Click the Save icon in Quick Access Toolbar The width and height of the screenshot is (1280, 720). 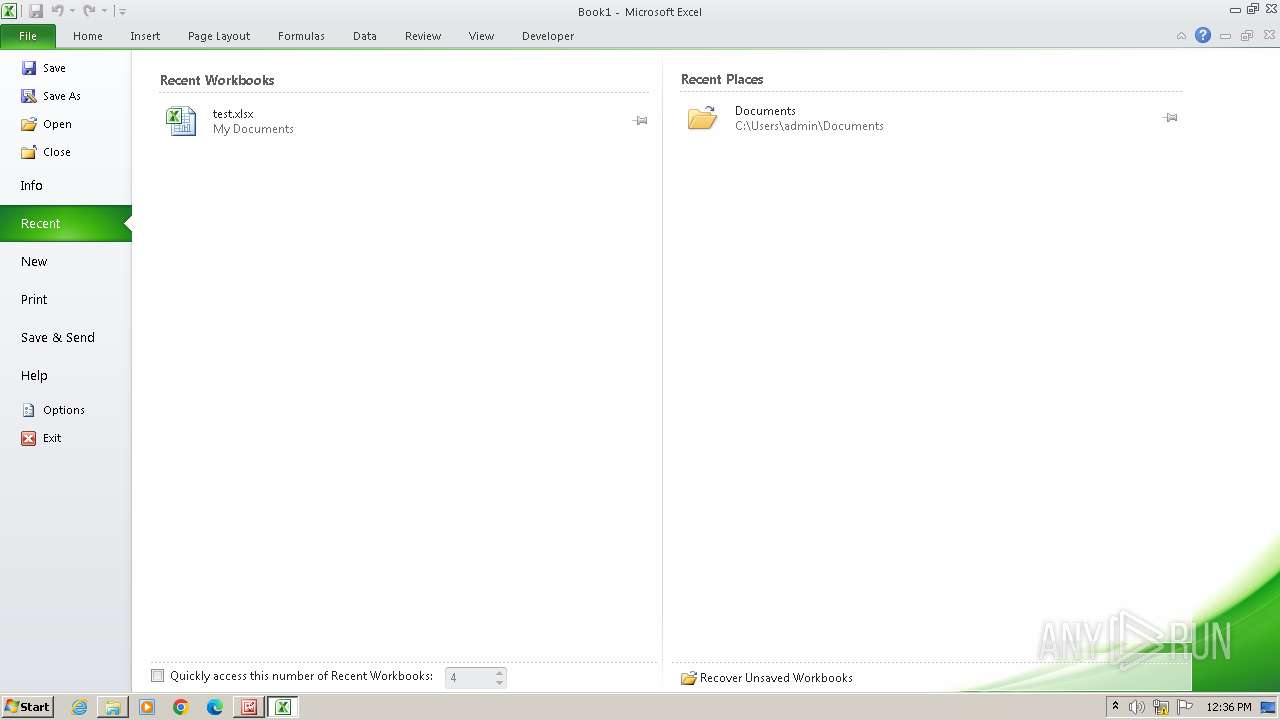click(x=36, y=11)
